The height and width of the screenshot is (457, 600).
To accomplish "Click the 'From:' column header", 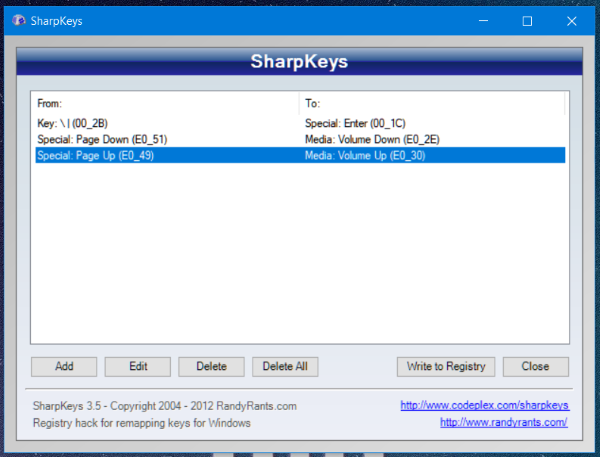I will coord(165,103).
